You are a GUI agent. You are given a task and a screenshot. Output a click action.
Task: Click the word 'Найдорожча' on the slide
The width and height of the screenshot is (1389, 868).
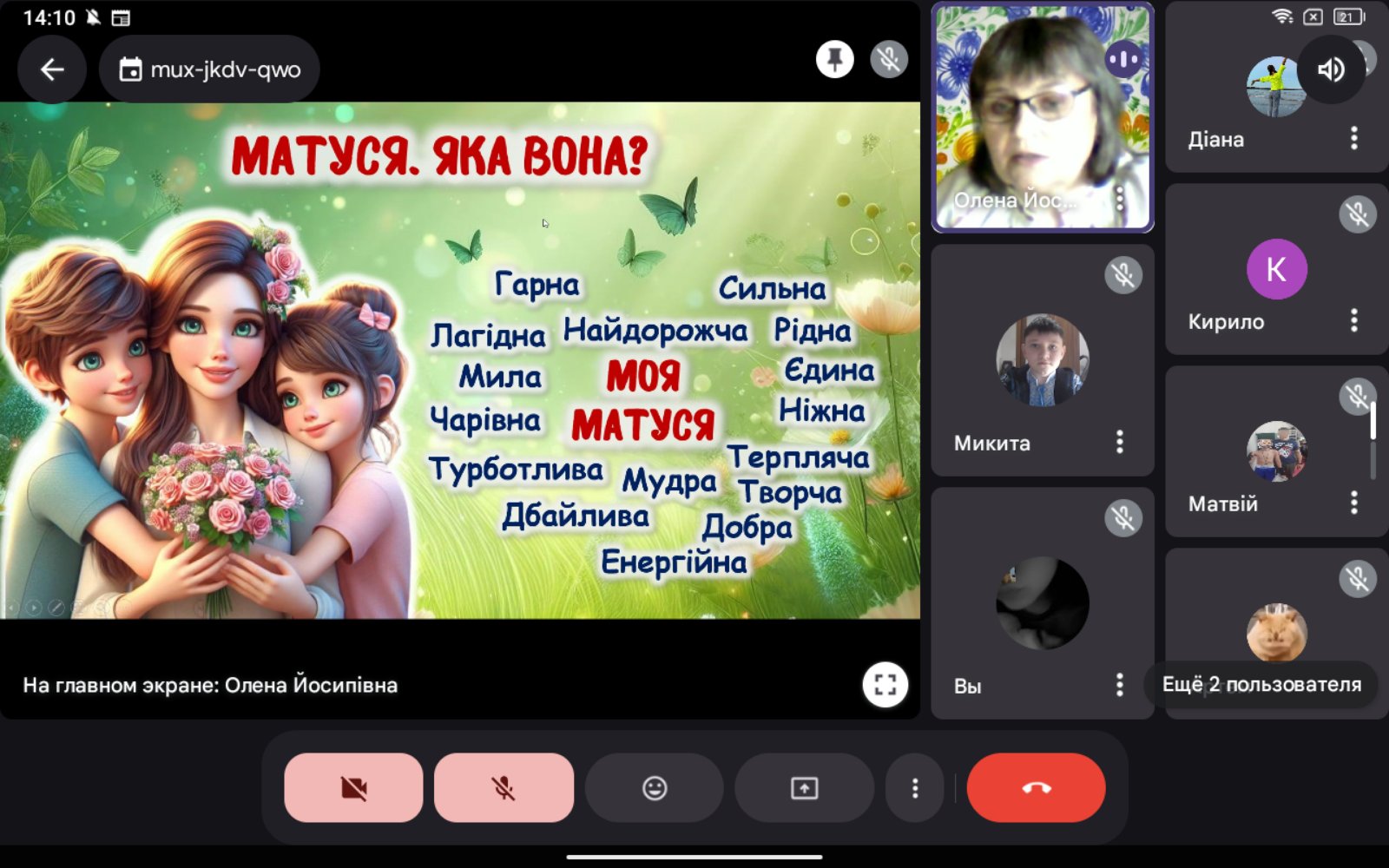[x=655, y=330]
